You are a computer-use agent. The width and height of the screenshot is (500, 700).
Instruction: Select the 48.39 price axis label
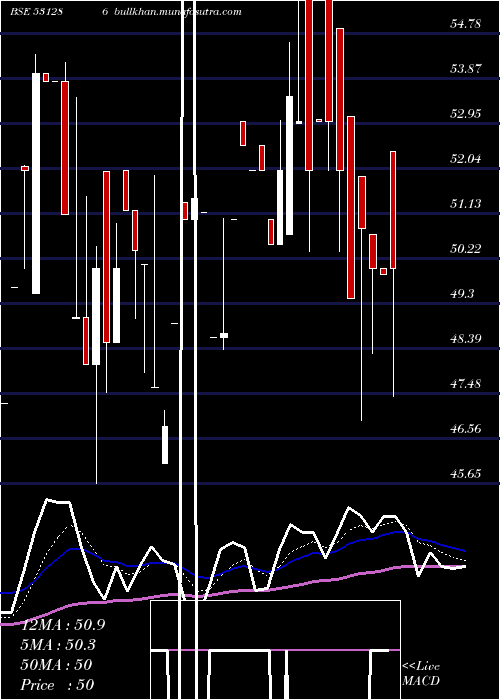tap(466, 338)
